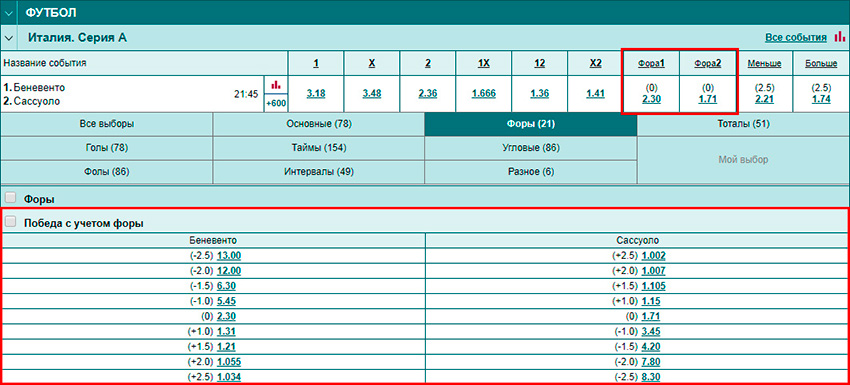Image resolution: width=850 pixels, height=385 pixels.
Task: Click the Больше column header
Action: 821,63
